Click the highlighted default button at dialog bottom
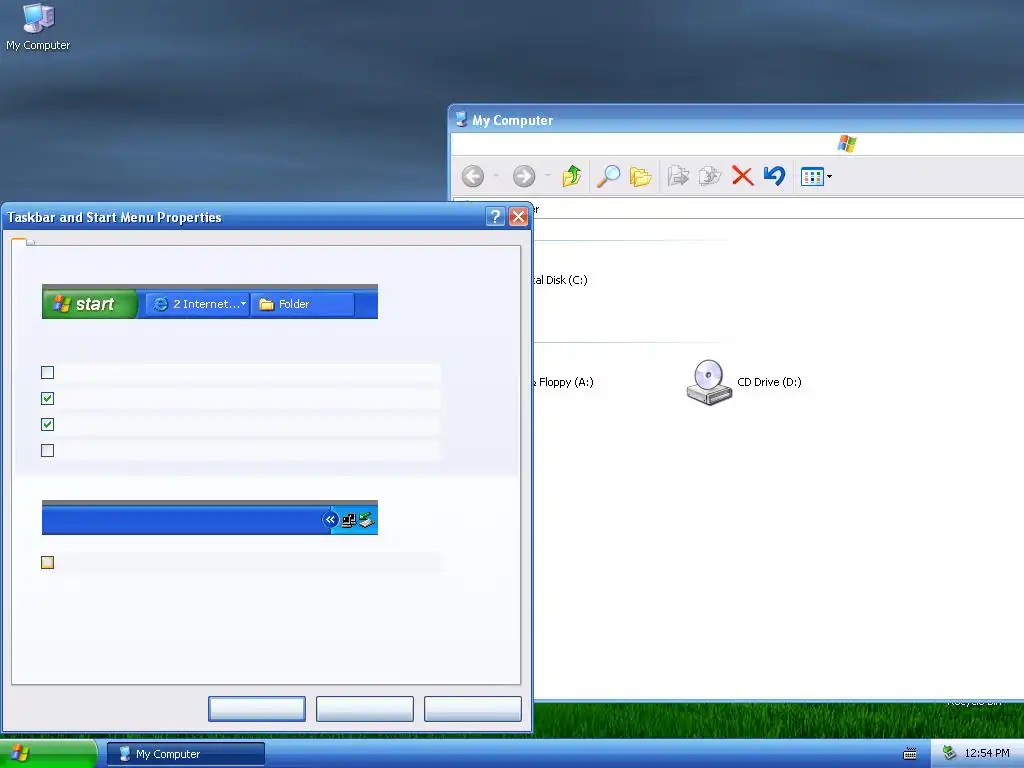Viewport: 1024px width, 768px height. pos(257,709)
